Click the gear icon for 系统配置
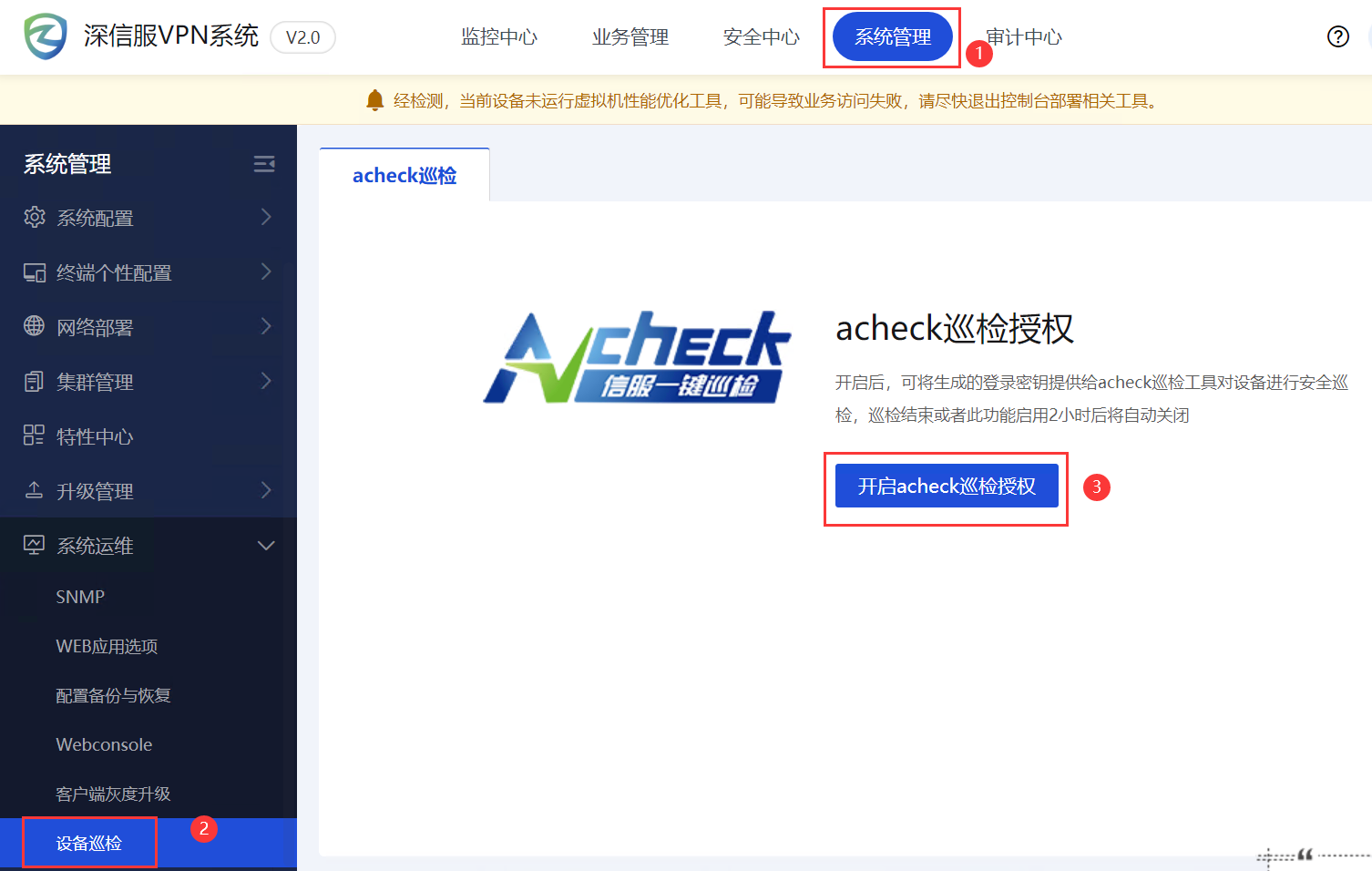 point(35,217)
